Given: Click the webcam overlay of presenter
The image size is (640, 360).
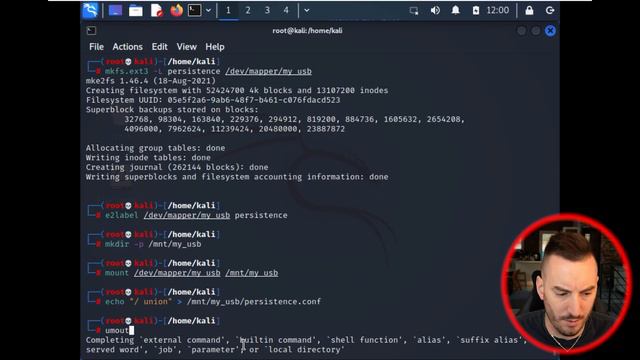Looking at the screenshot, I should click(566, 283).
